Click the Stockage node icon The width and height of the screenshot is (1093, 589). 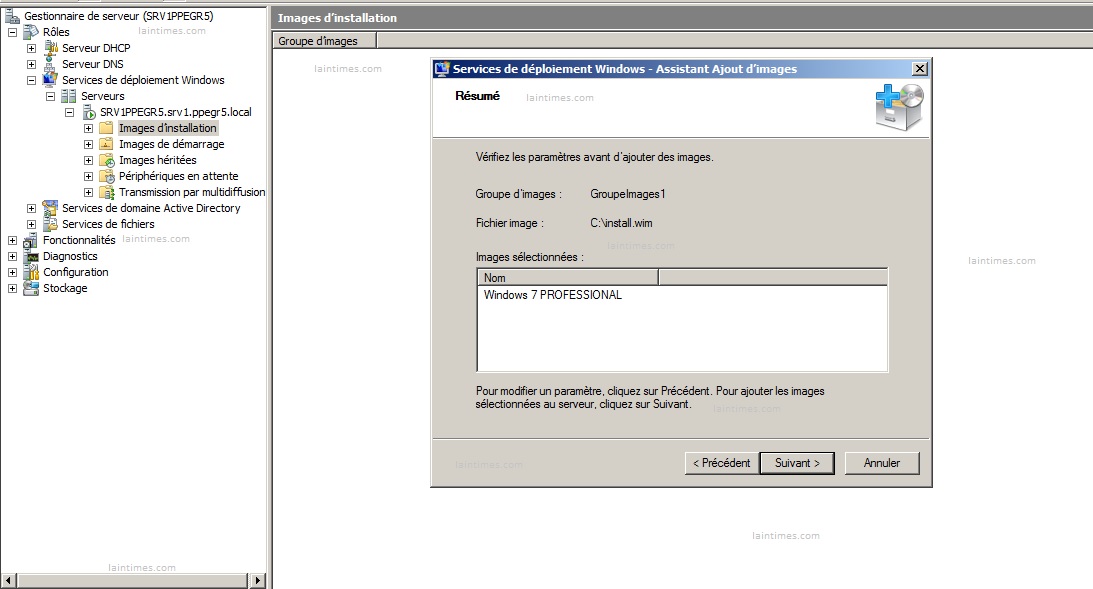click(x=31, y=289)
